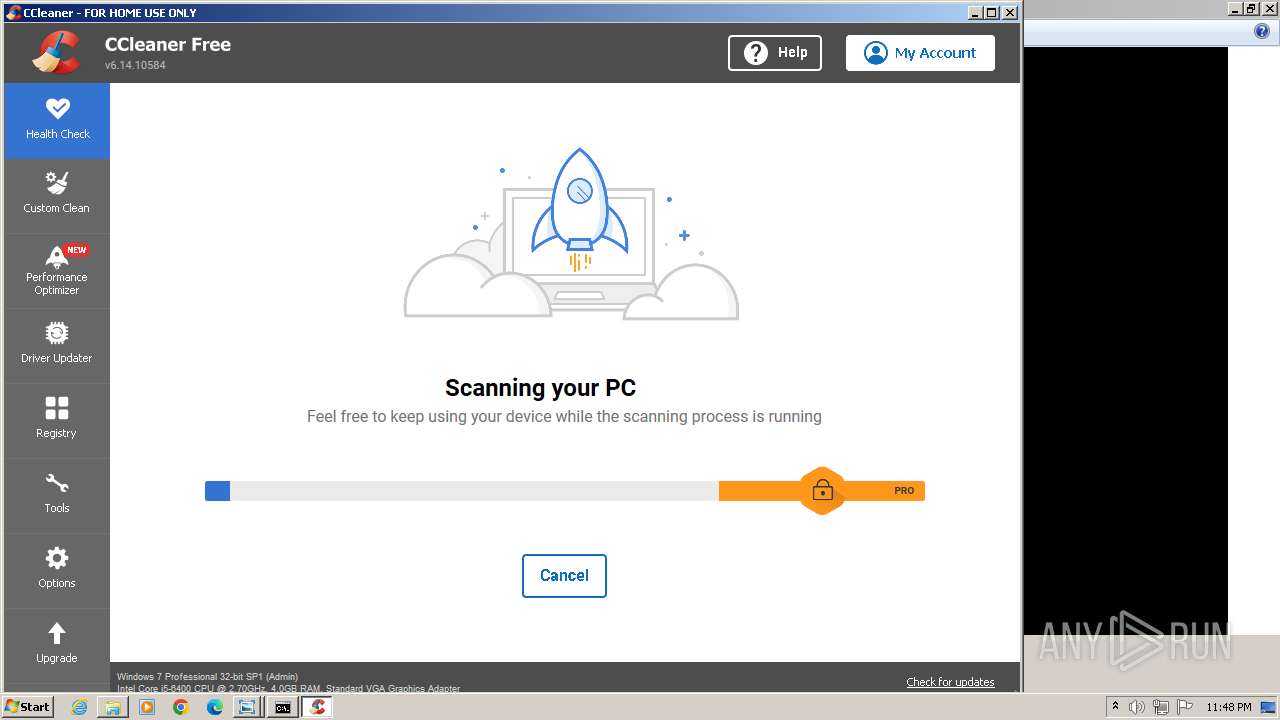The image size is (1280, 720).
Task: Cancel the PC scan
Action: point(564,576)
